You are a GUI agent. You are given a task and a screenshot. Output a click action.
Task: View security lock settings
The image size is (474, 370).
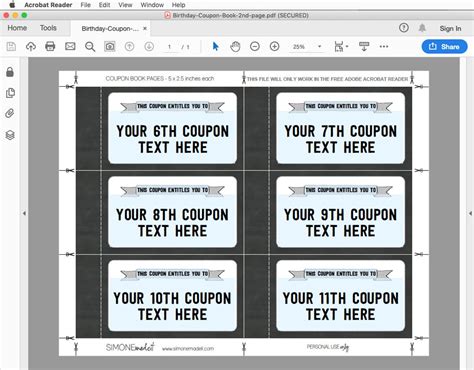pyautogui.click(x=10, y=72)
